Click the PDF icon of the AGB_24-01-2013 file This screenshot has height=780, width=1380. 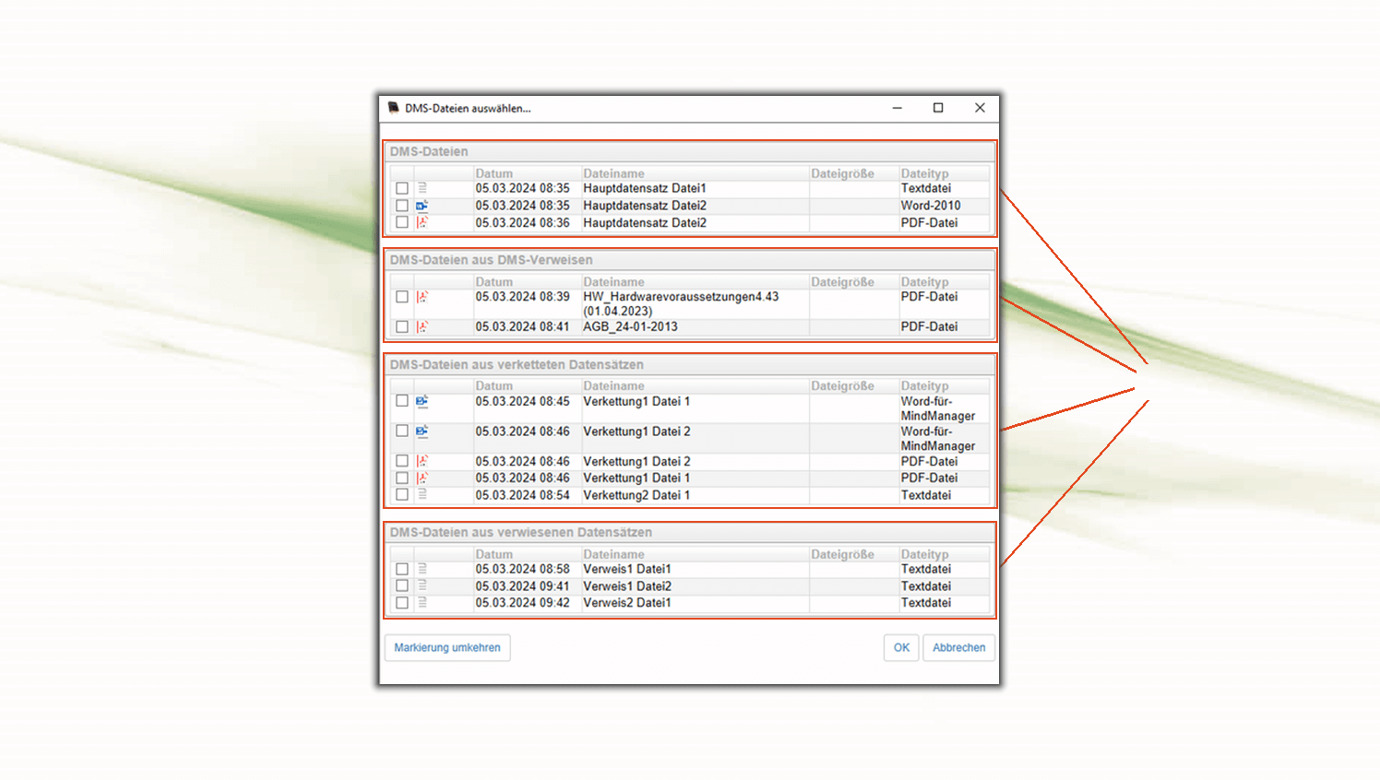(x=422, y=327)
